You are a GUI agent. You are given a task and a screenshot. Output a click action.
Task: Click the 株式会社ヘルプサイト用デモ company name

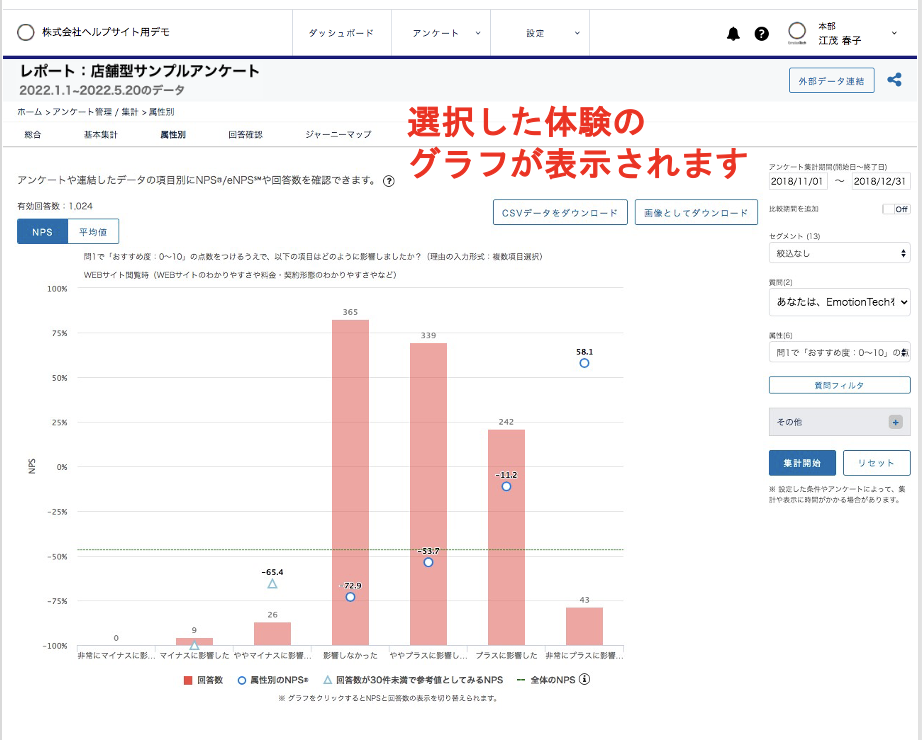106,32
